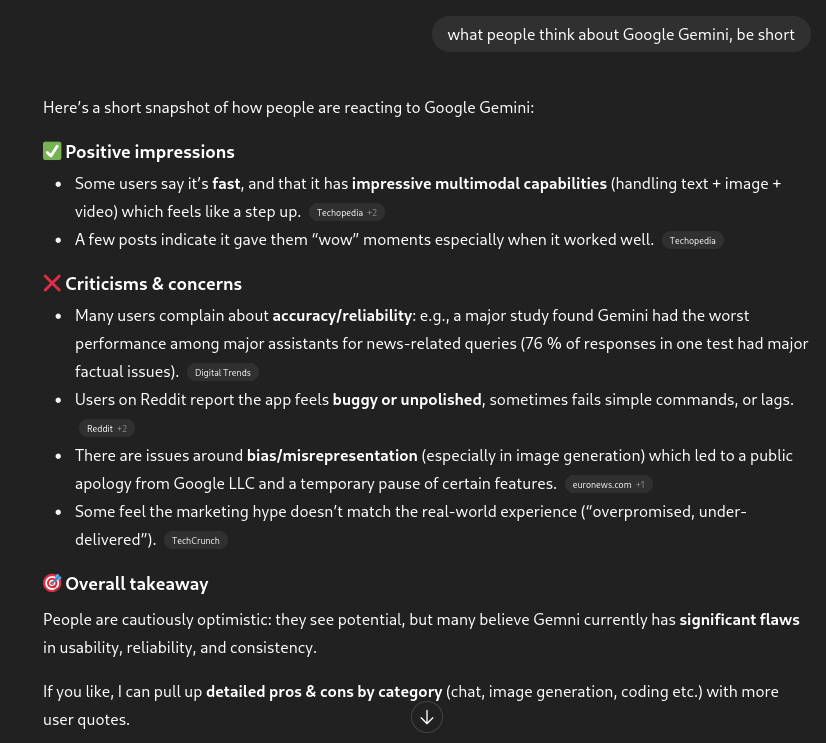Click the "Overall takeaway" heading

(137, 584)
